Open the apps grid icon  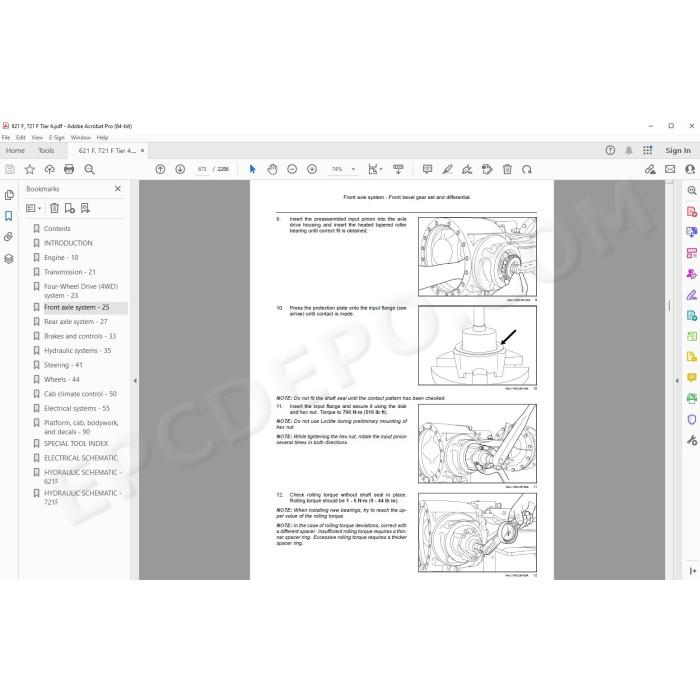[647, 150]
